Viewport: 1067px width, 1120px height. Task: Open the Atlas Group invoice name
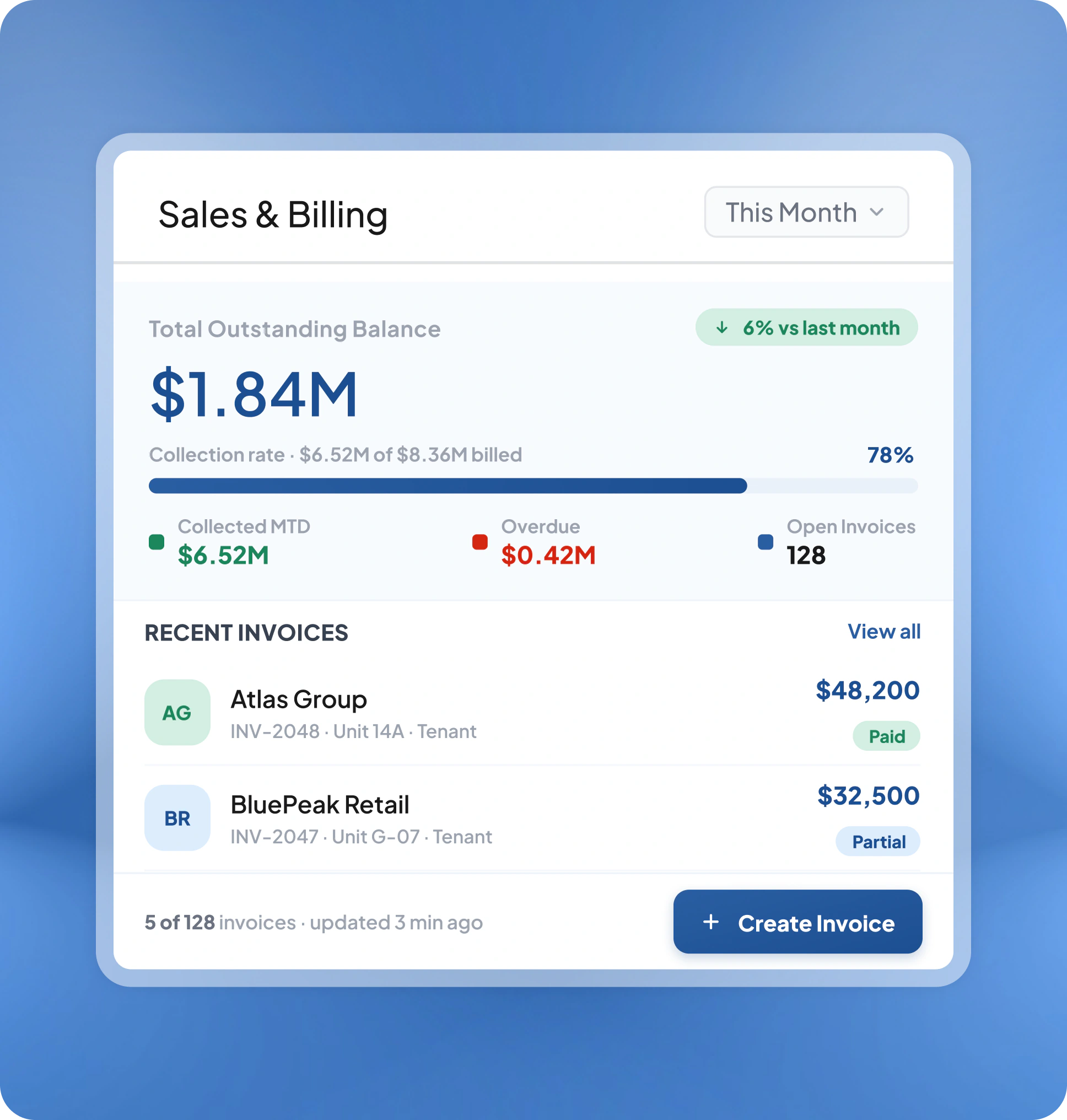[299, 700]
